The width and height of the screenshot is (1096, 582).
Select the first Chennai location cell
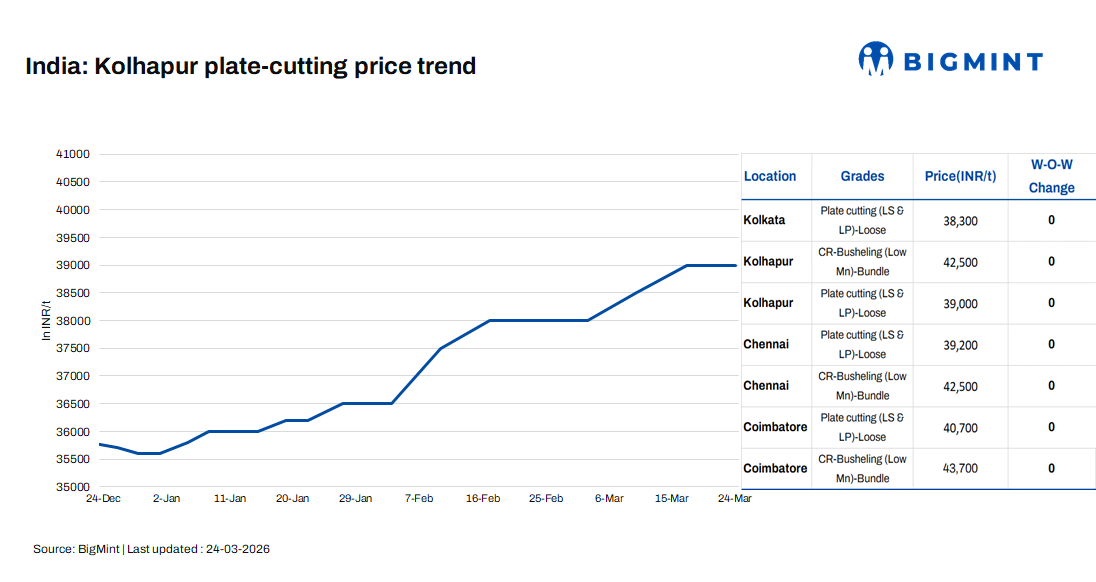click(766, 344)
